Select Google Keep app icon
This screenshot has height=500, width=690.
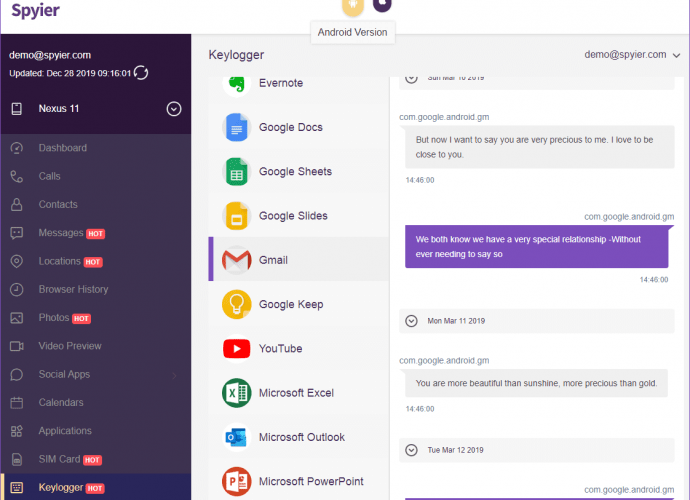pyautogui.click(x=237, y=304)
